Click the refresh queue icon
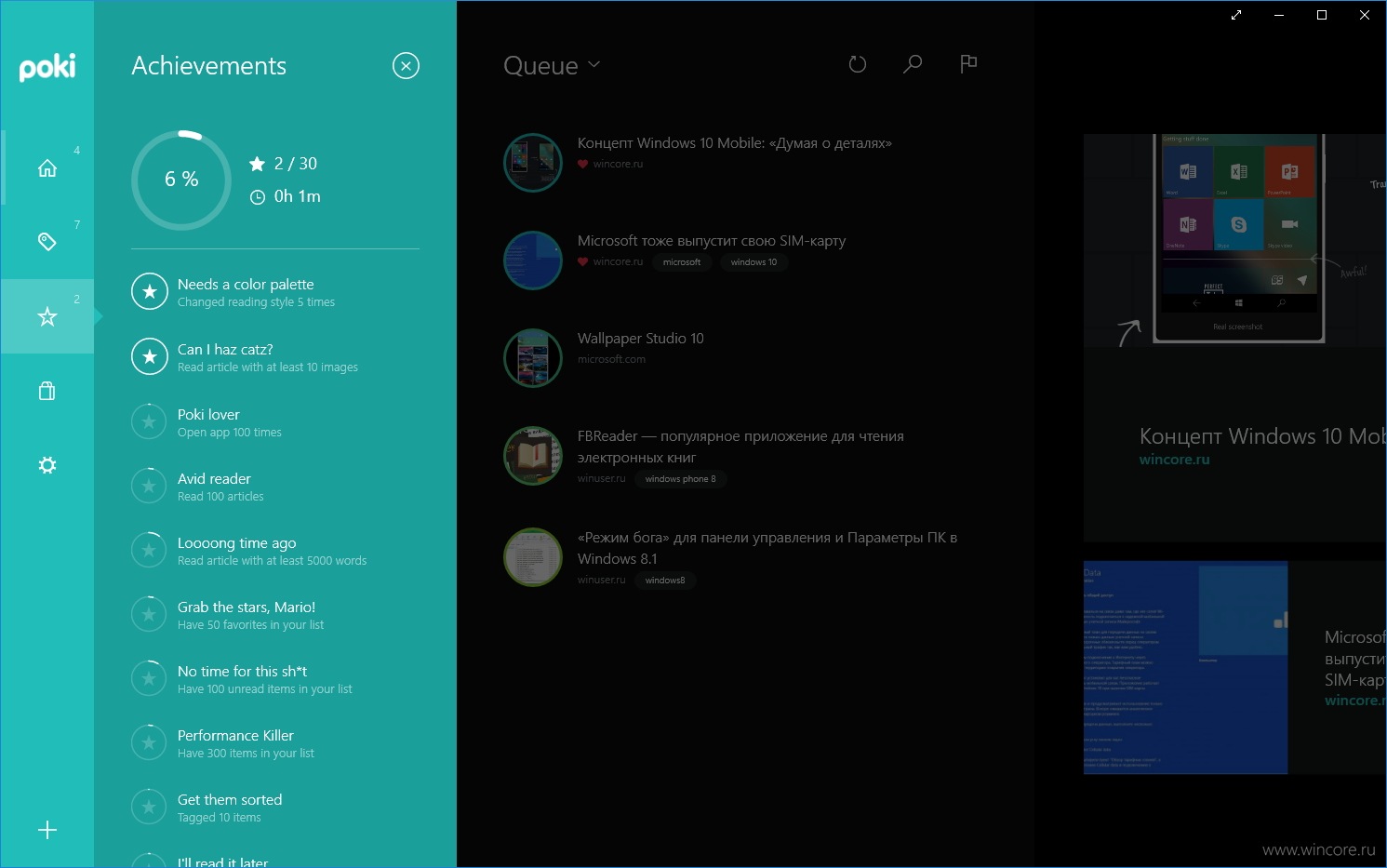The height and width of the screenshot is (868, 1387). tap(858, 64)
